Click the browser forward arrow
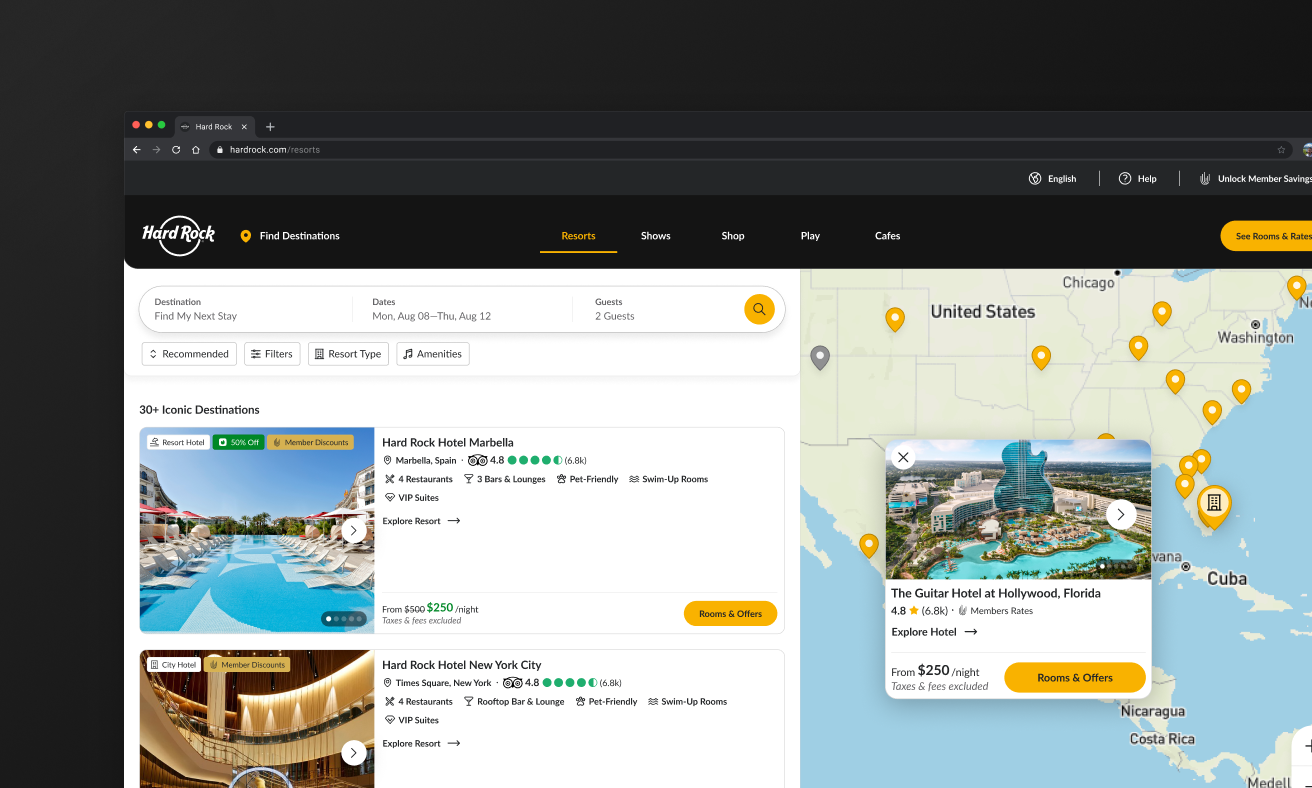The width and height of the screenshot is (1312, 788). point(156,150)
